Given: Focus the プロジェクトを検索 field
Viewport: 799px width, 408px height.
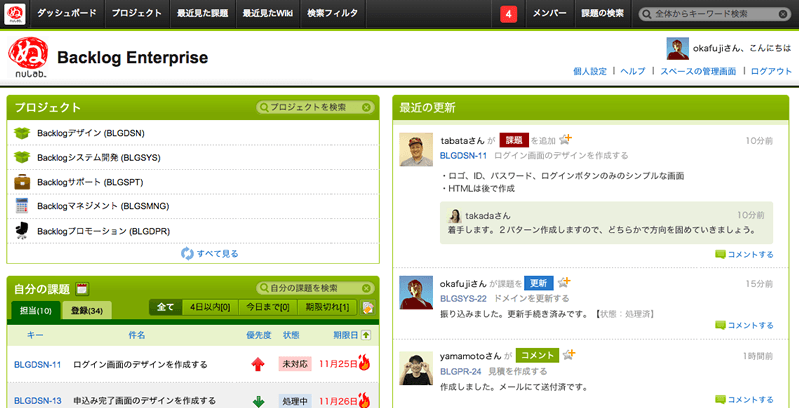Looking at the screenshot, I should [x=315, y=107].
